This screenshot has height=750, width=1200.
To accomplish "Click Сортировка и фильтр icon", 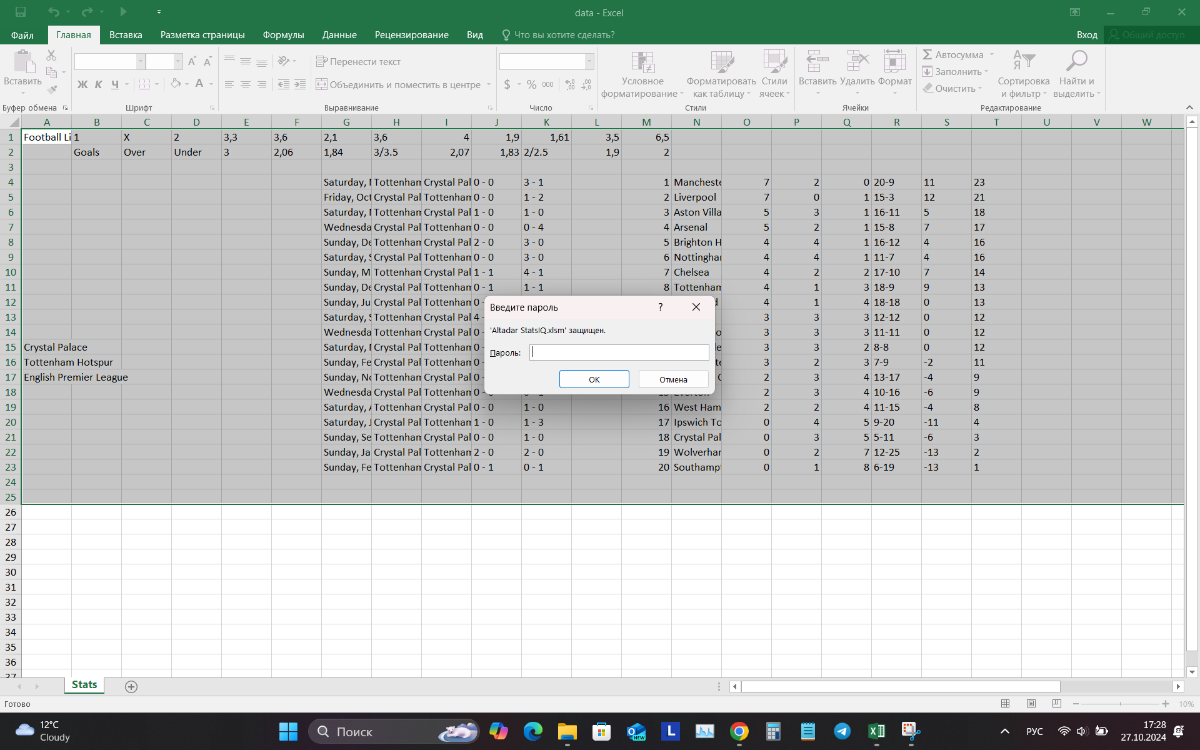I will tap(1024, 60).
